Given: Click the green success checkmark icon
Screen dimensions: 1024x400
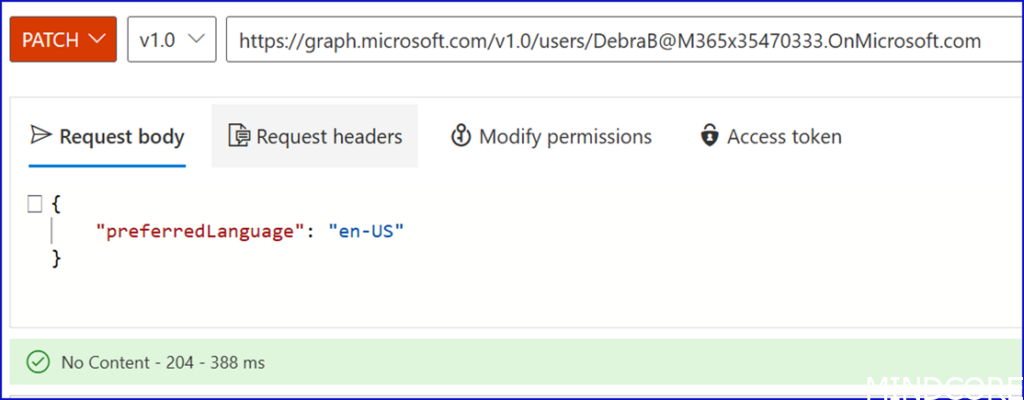Looking at the screenshot, I should pos(38,362).
